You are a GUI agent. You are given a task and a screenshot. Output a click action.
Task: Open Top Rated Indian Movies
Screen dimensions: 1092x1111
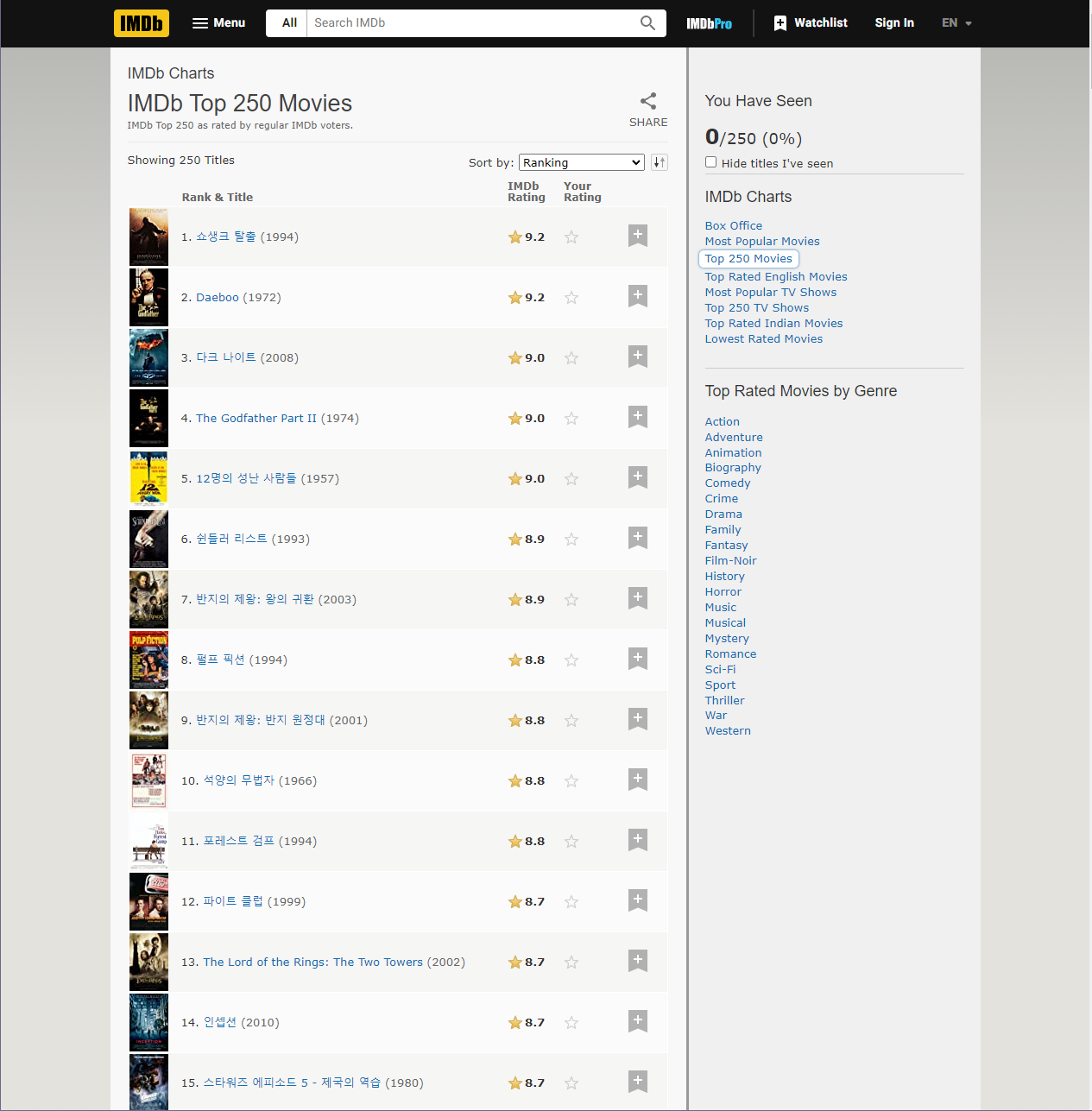pos(774,324)
